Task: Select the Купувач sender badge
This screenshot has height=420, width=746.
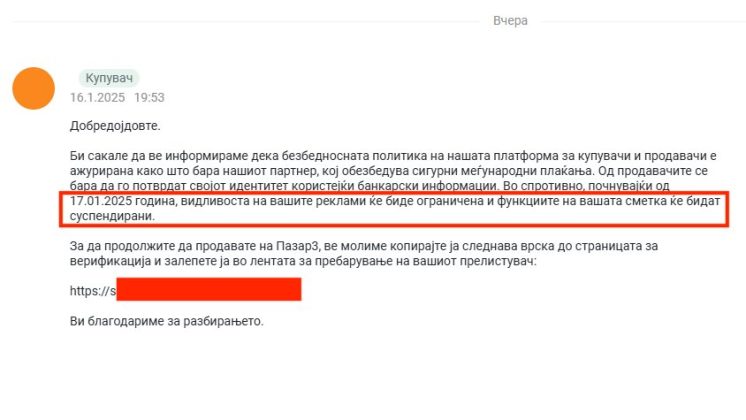Action: pyautogui.click(x=108, y=78)
